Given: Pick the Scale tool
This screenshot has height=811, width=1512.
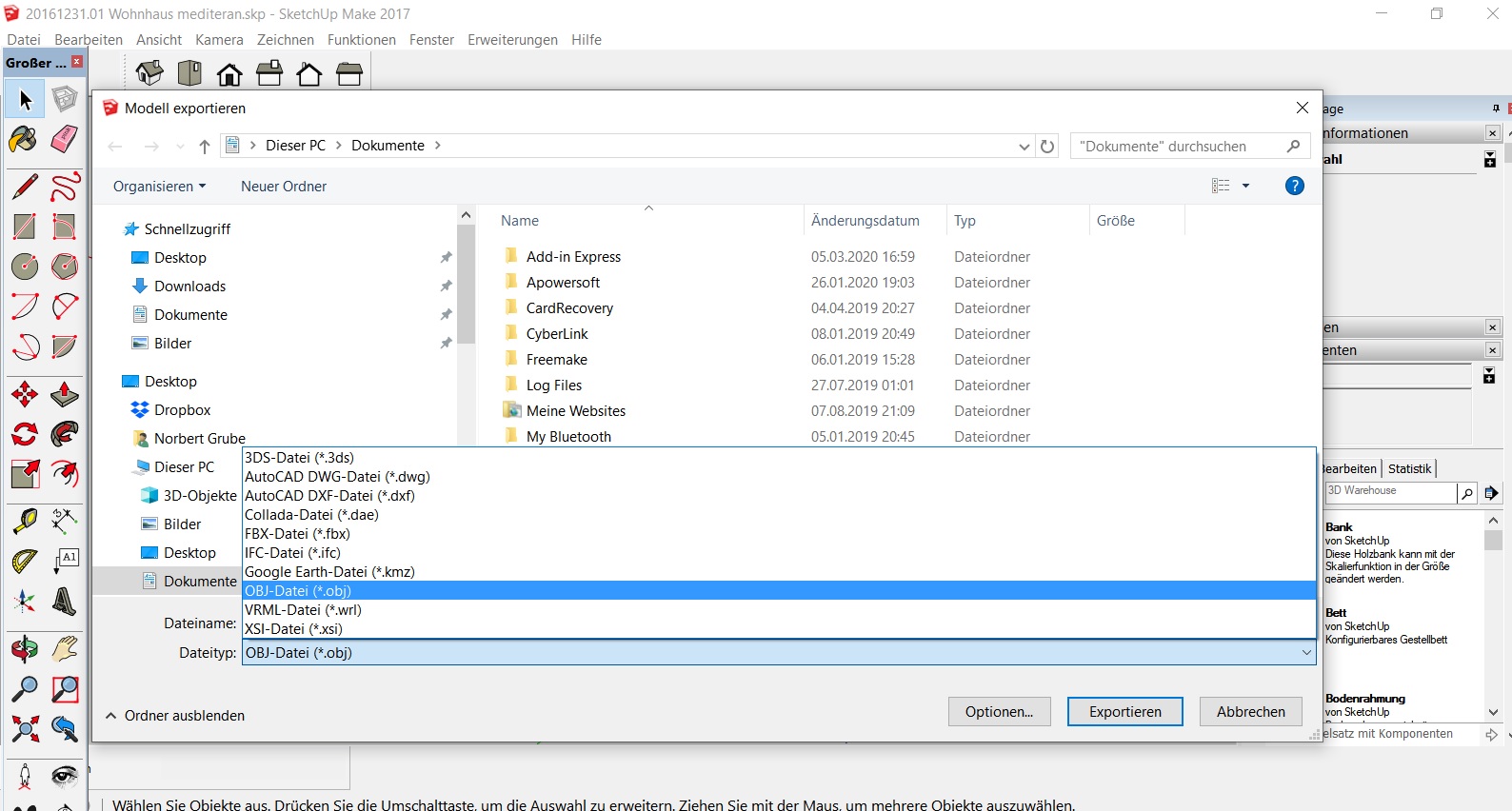Looking at the screenshot, I should pos(25,473).
